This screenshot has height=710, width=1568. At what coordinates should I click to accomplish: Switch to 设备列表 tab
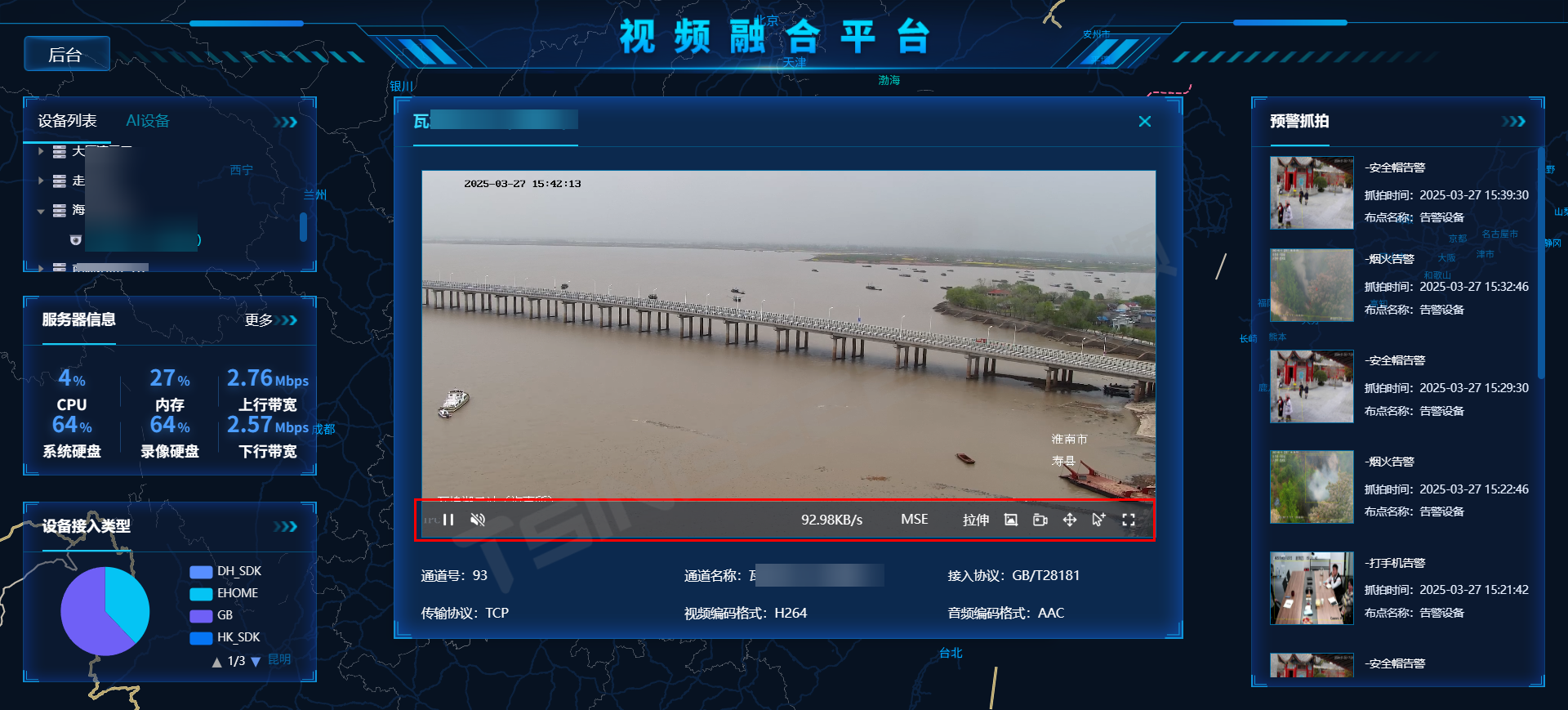point(67,121)
